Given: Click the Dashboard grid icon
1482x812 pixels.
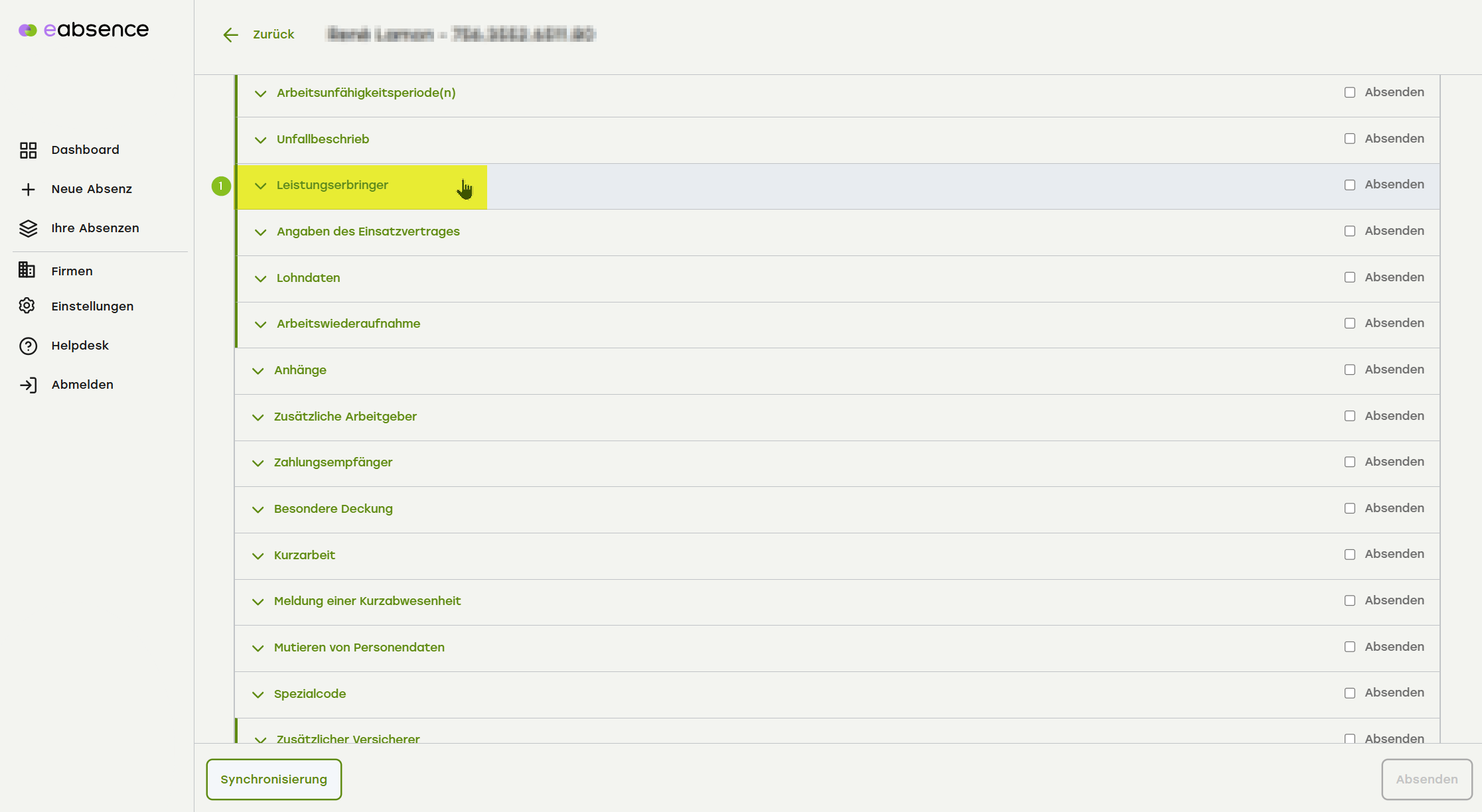Looking at the screenshot, I should pos(28,151).
